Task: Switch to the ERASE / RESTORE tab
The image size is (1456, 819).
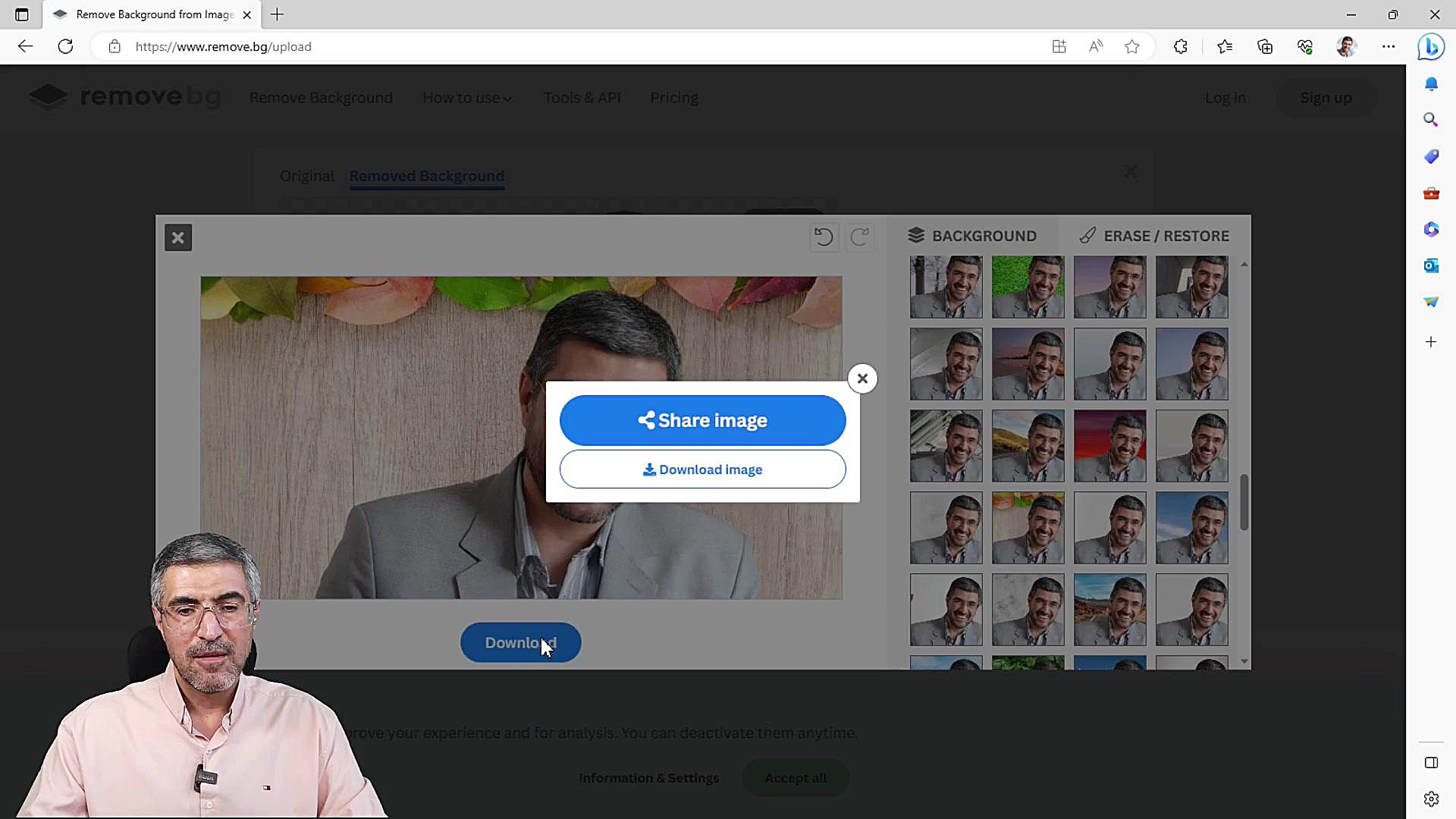Action: [1153, 236]
